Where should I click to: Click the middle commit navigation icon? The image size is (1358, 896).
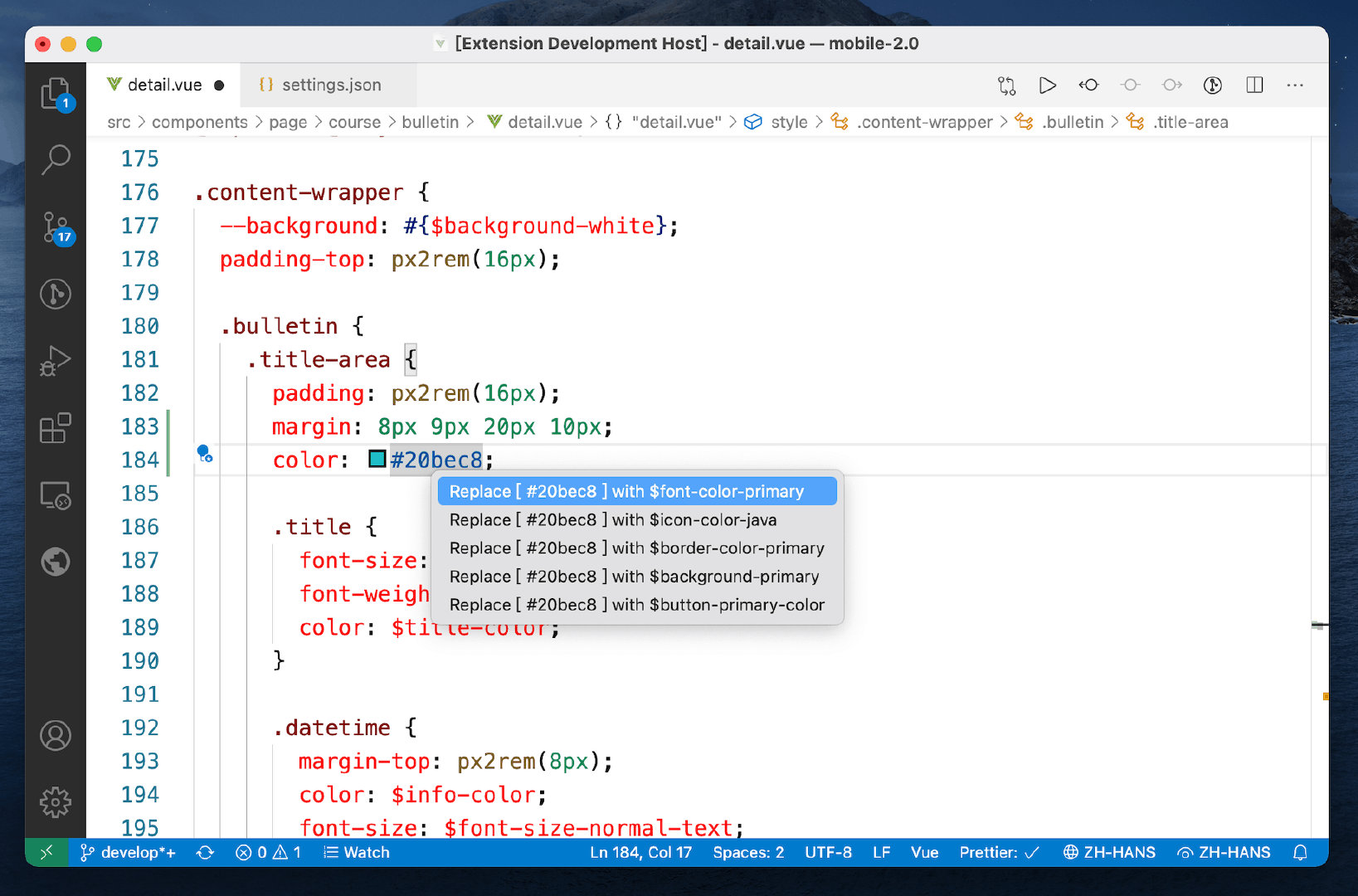pos(1130,85)
